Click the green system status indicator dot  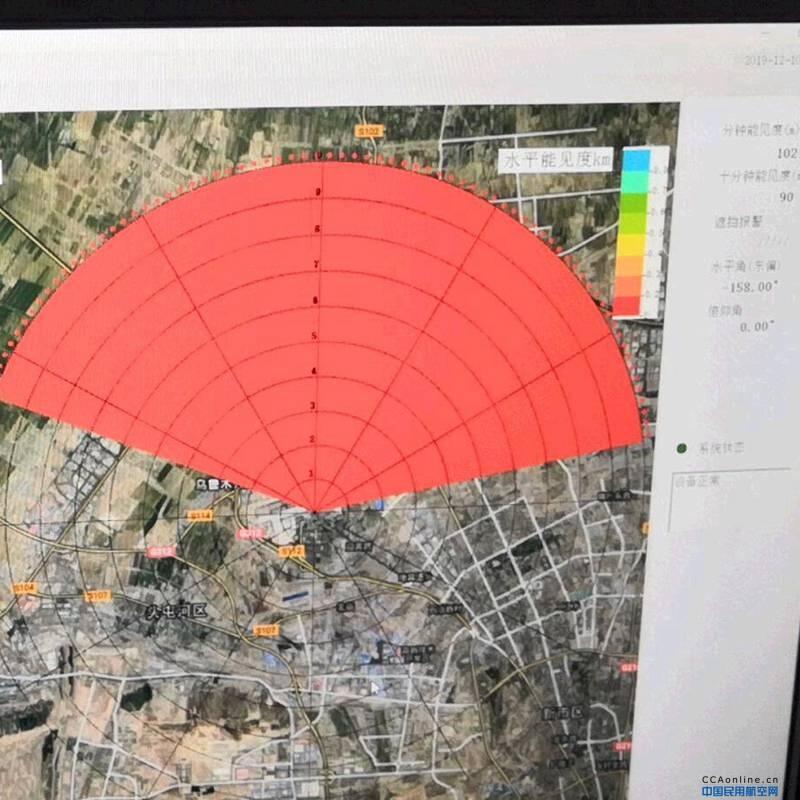[x=682, y=449]
